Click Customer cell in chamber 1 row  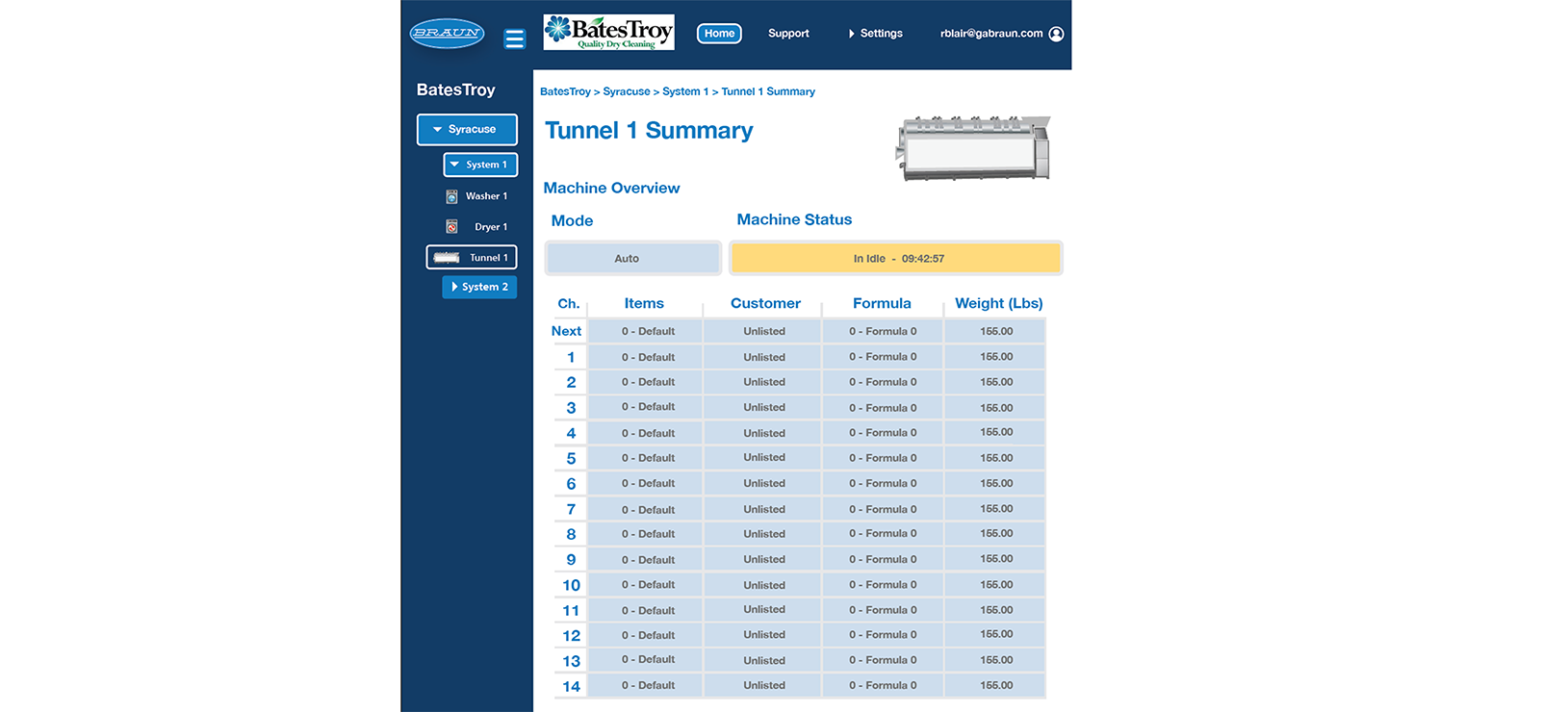tap(763, 357)
